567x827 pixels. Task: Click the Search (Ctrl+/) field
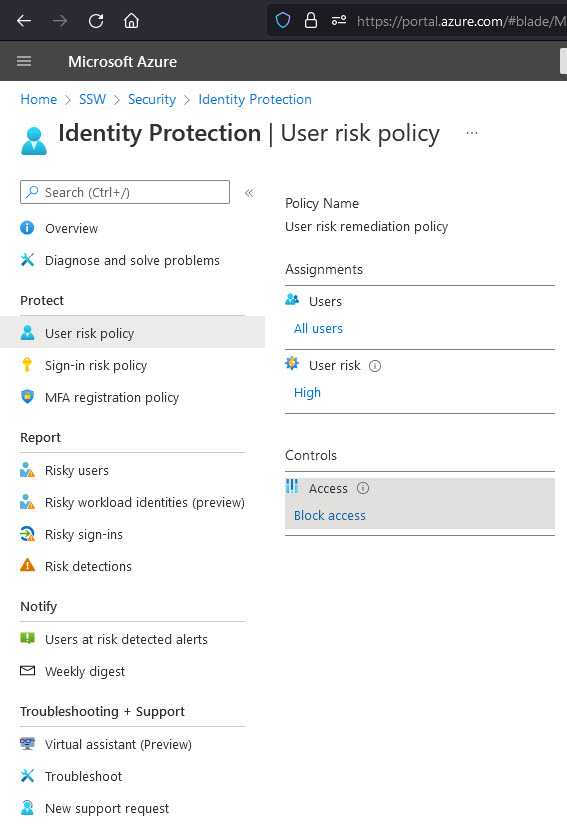point(125,192)
